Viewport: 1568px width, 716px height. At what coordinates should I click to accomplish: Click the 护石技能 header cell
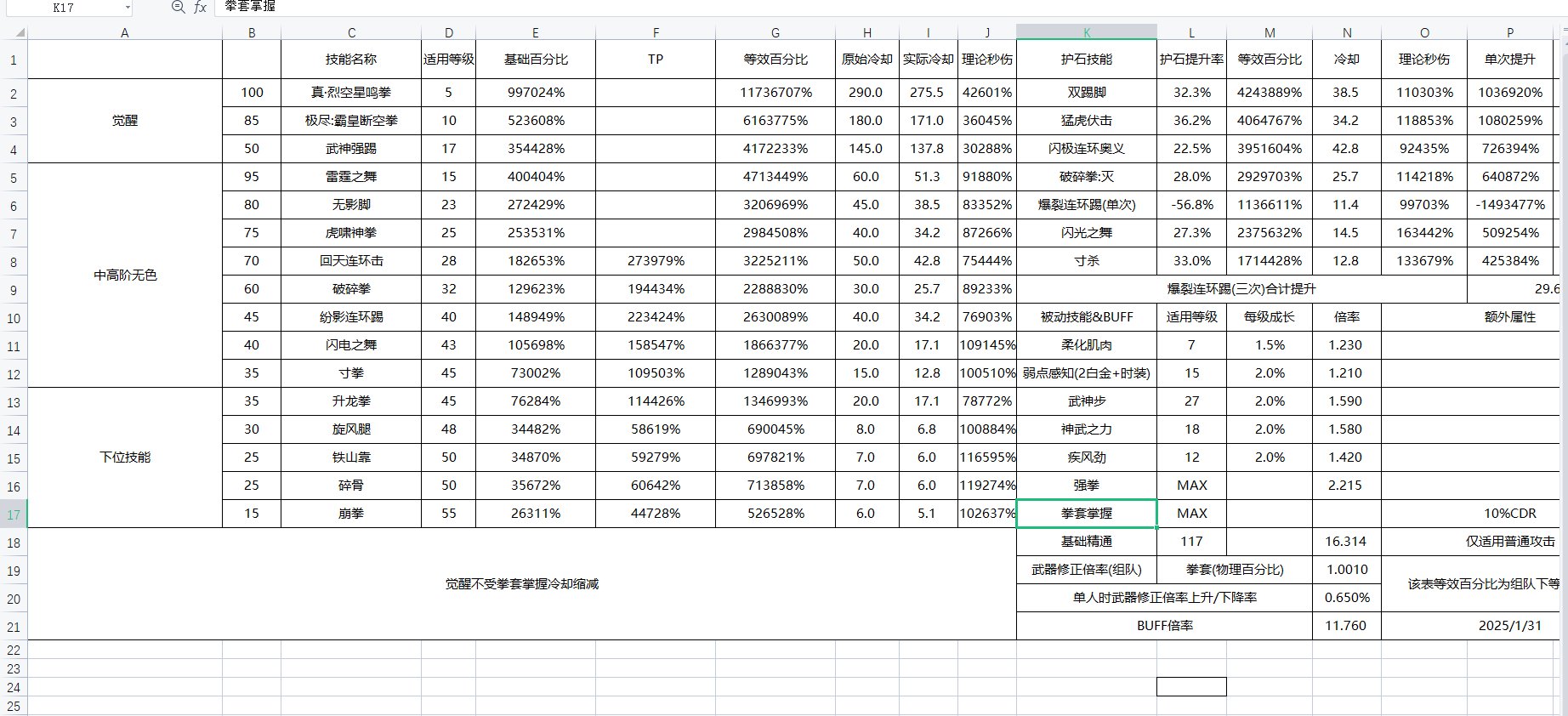click(x=1087, y=60)
